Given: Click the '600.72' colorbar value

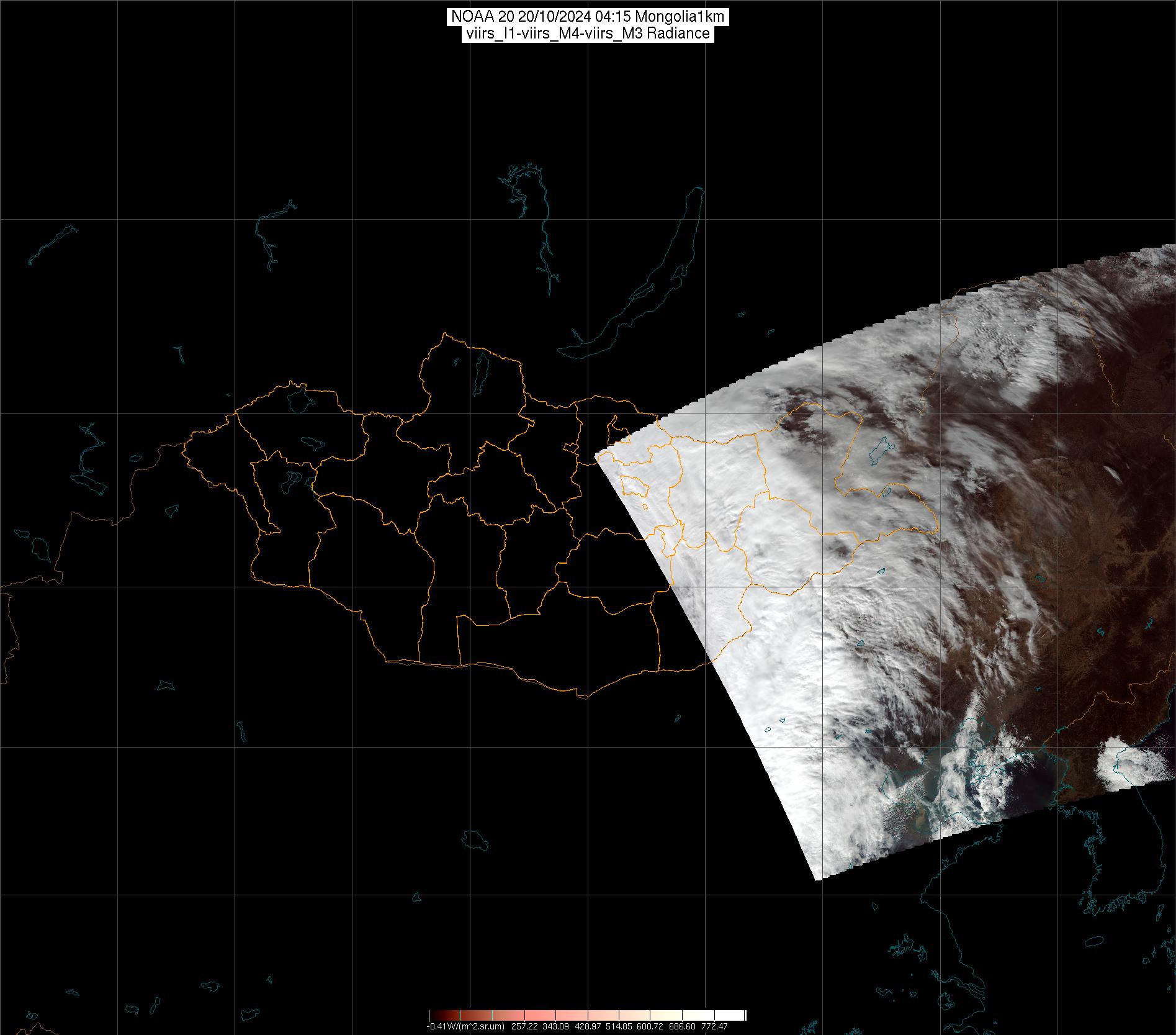Looking at the screenshot, I should 650,1026.
